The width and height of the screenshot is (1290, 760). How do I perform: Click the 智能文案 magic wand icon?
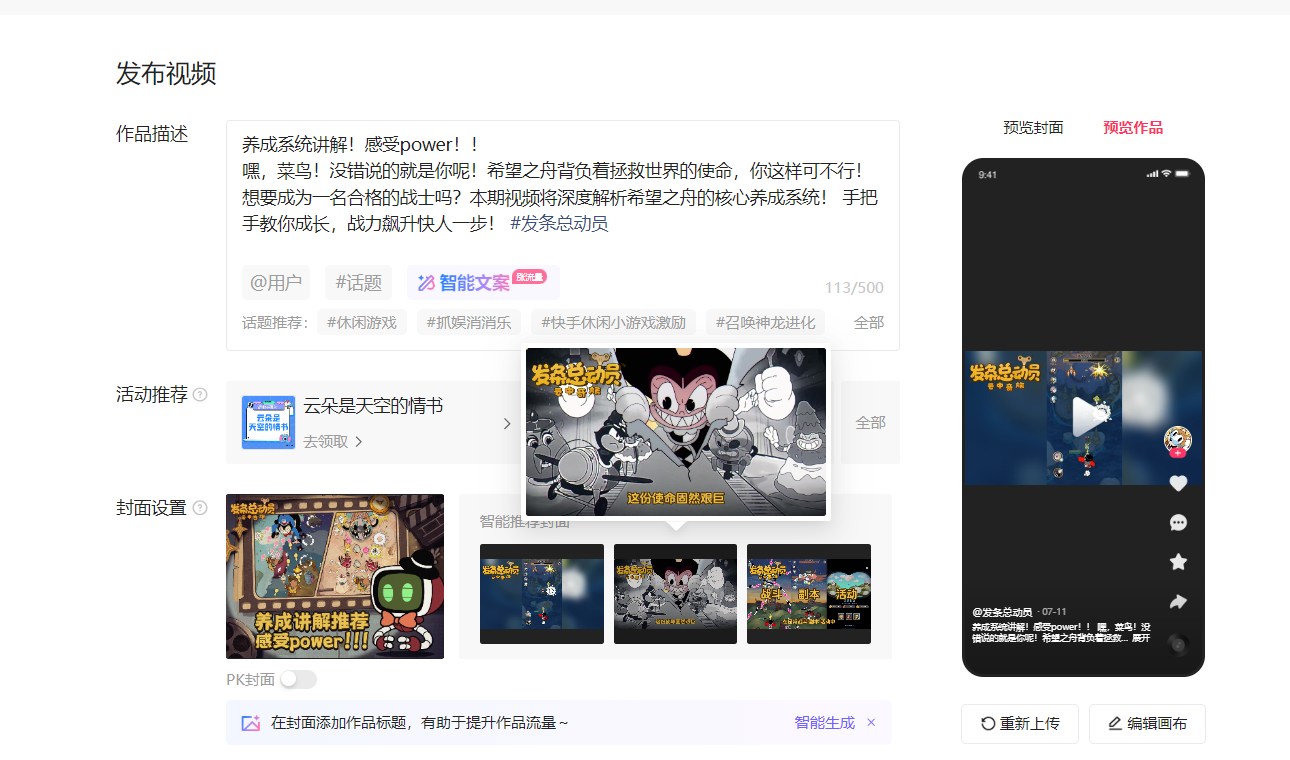[x=426, y=283]
